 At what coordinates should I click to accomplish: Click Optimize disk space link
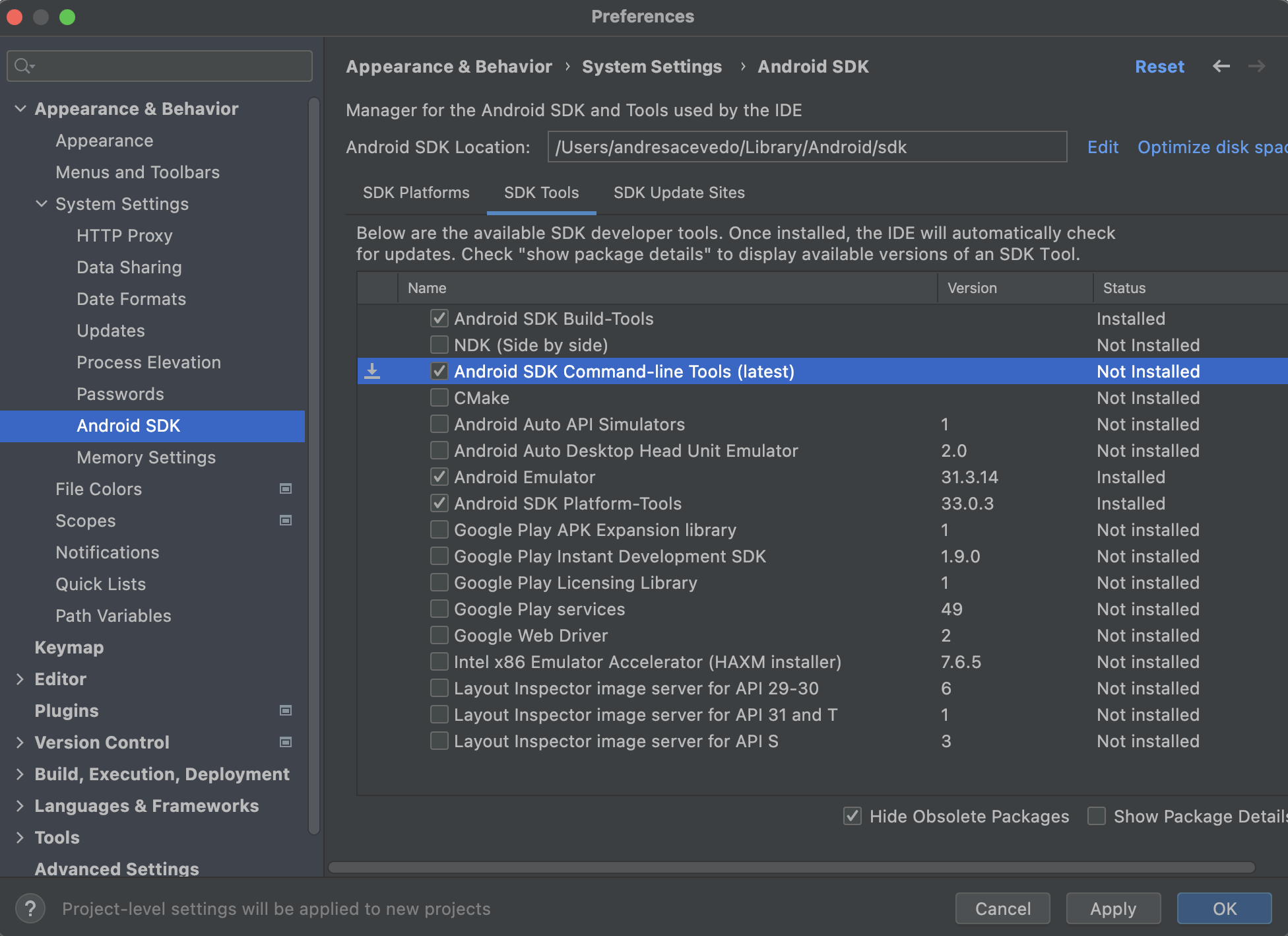(x=1212, y=147)
